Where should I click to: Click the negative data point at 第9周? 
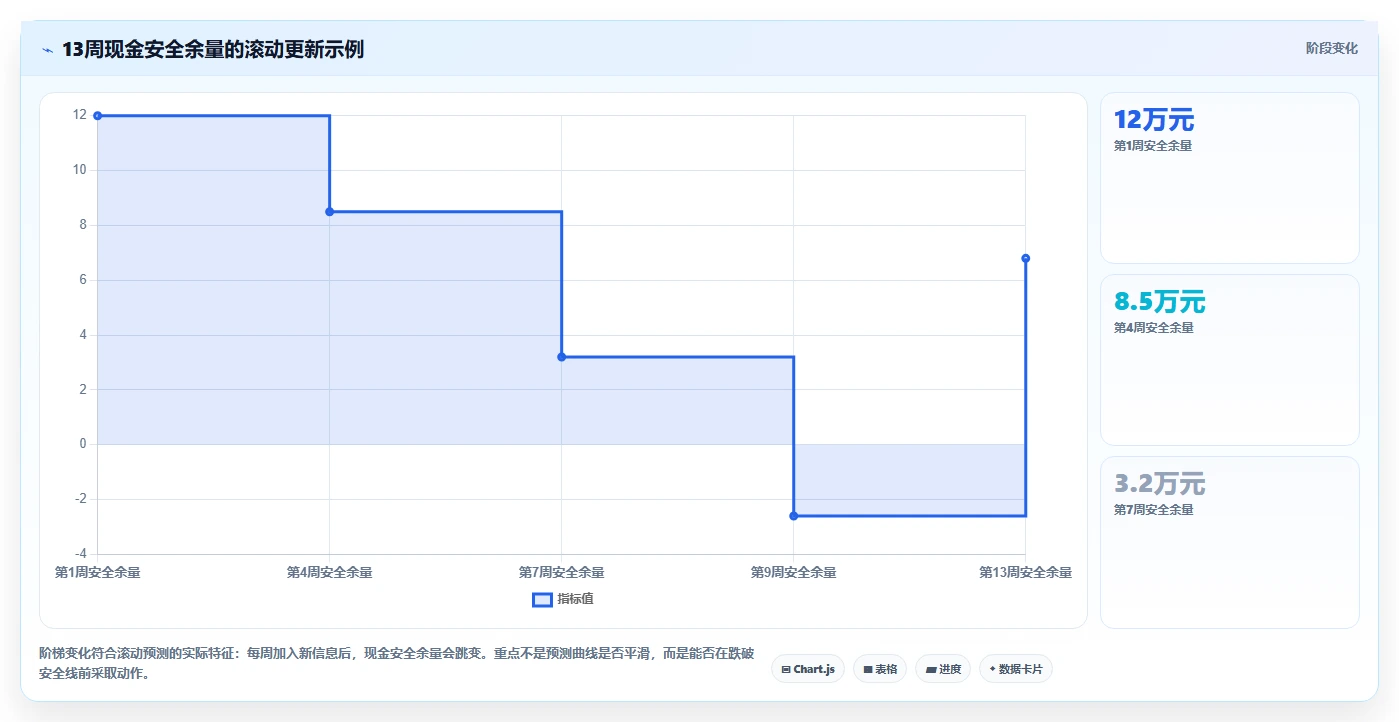[793, 516]
